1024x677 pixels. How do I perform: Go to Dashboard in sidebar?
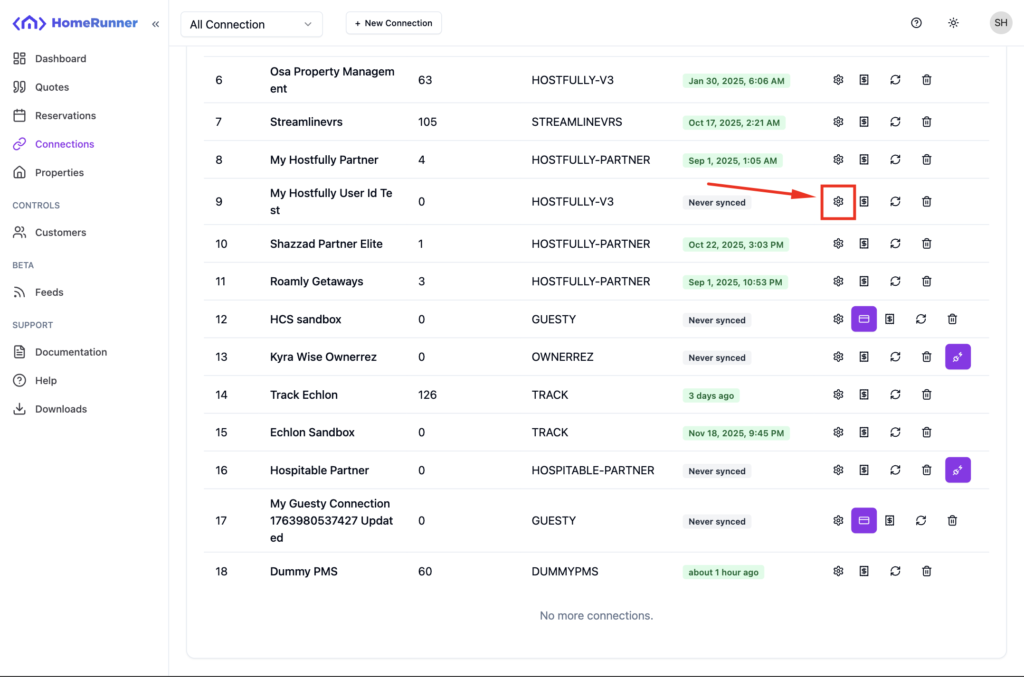coord(60,59)
